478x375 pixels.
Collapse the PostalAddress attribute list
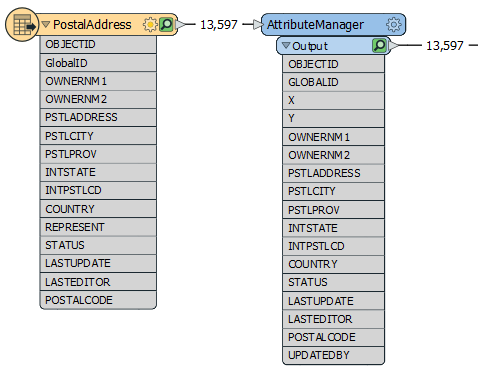pos(46,24)
